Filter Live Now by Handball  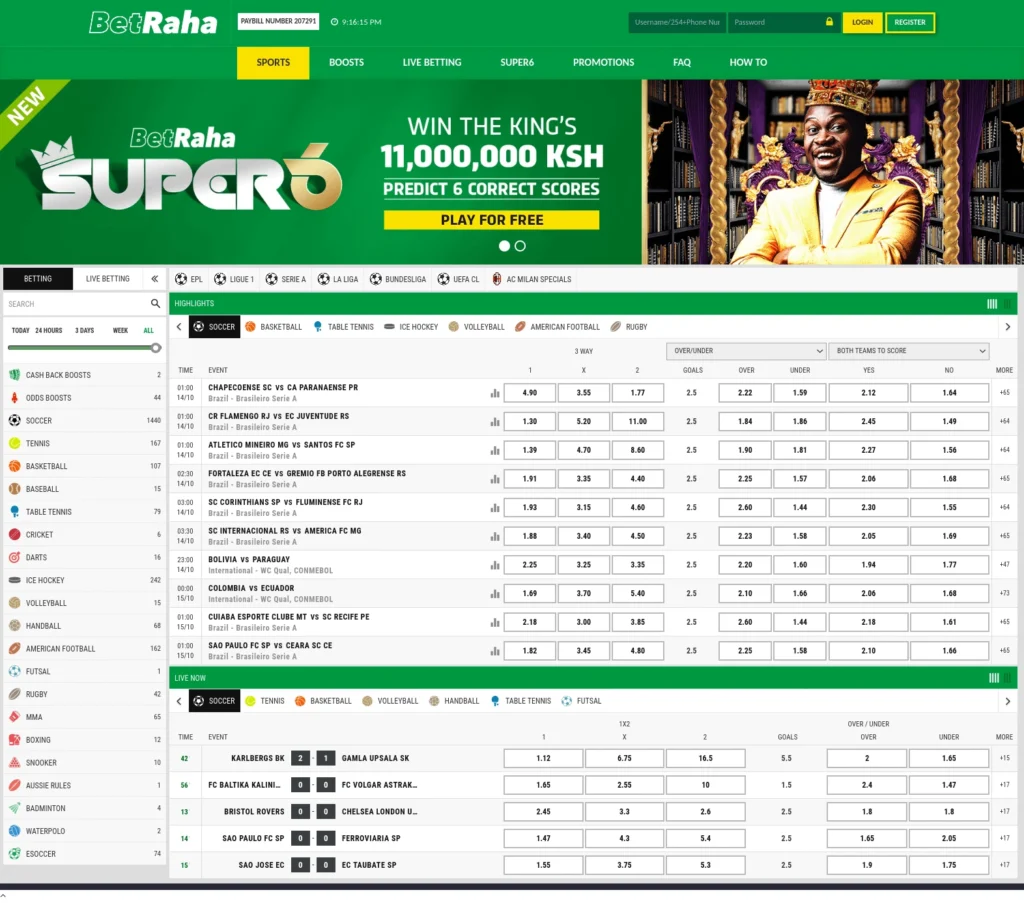pyautogui.click(x=454, y=701)
